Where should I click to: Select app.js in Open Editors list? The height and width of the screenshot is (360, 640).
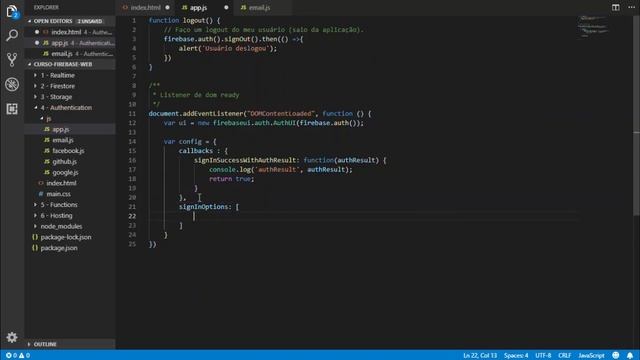70,43
